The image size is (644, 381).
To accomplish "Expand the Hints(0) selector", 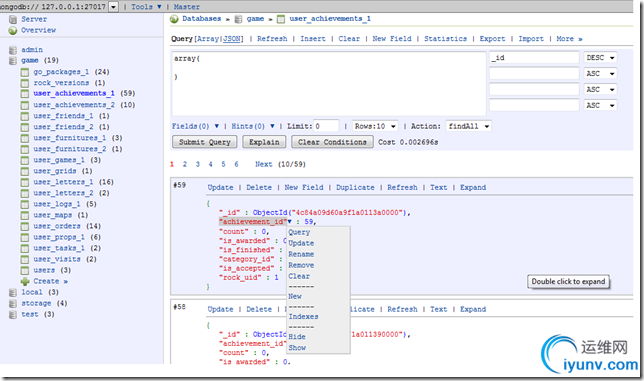I will pos(253,126).
